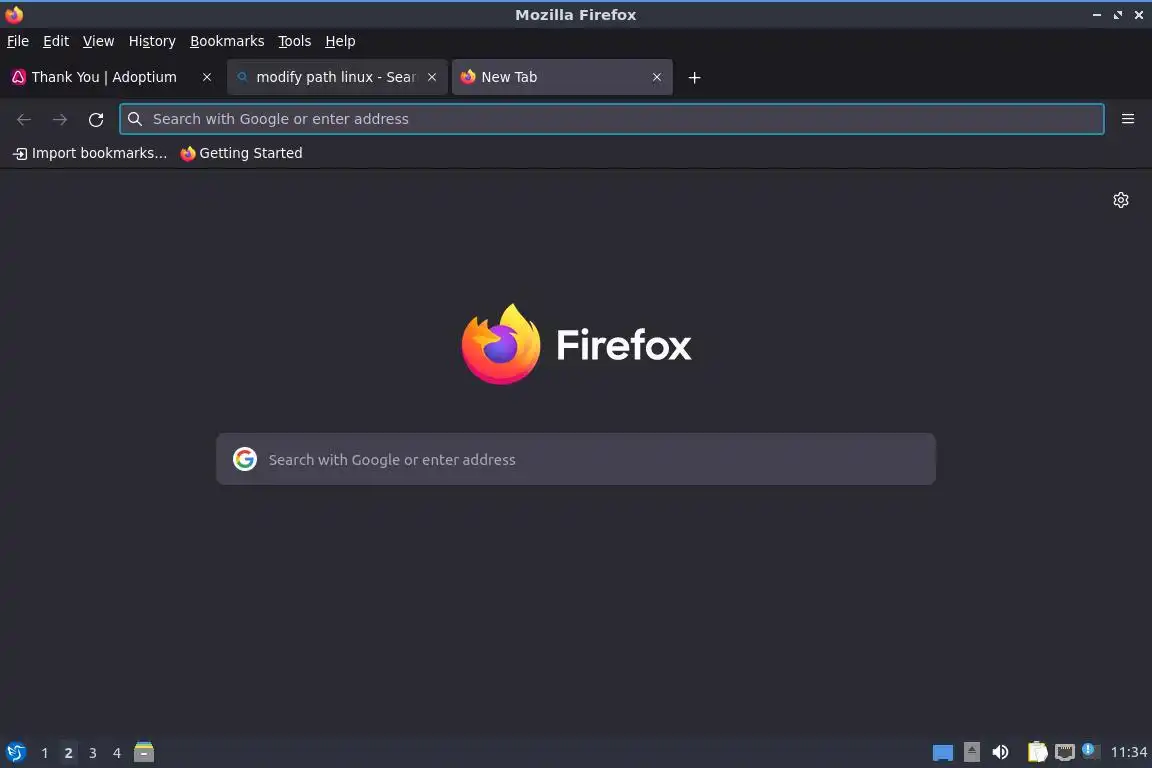Open the Help menu

tap(340, 41)
